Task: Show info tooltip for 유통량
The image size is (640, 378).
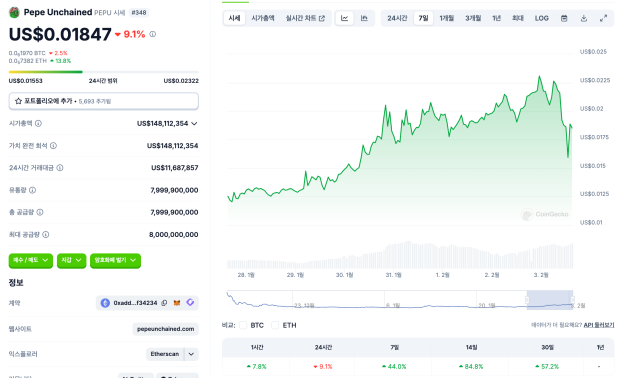Action: pyautogui.click(x=33, y=190)
